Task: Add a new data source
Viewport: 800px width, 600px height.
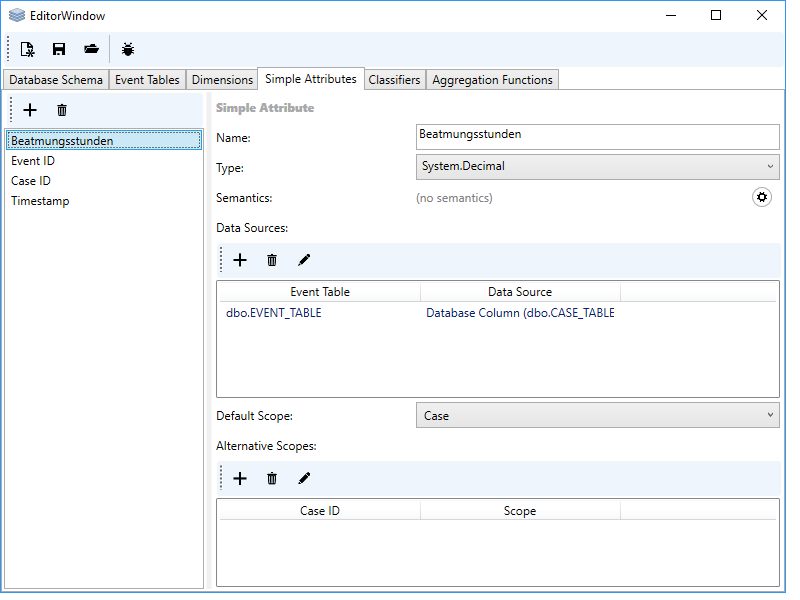Action: (240, 260)
